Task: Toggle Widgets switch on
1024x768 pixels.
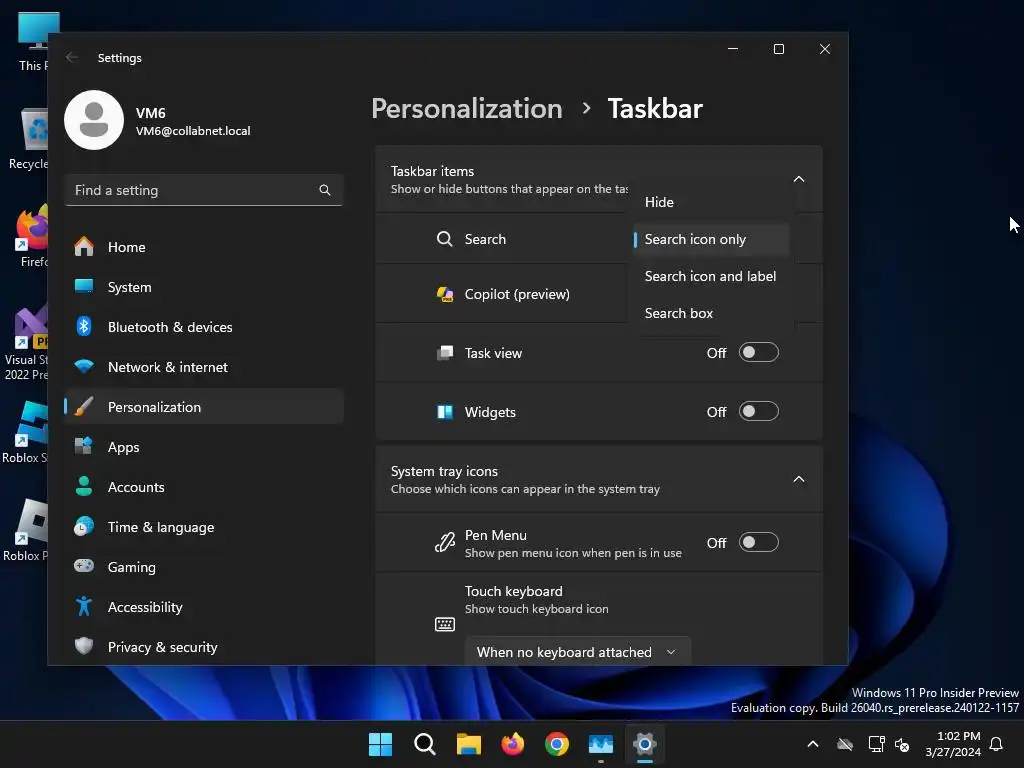Action: click(759, 411)
